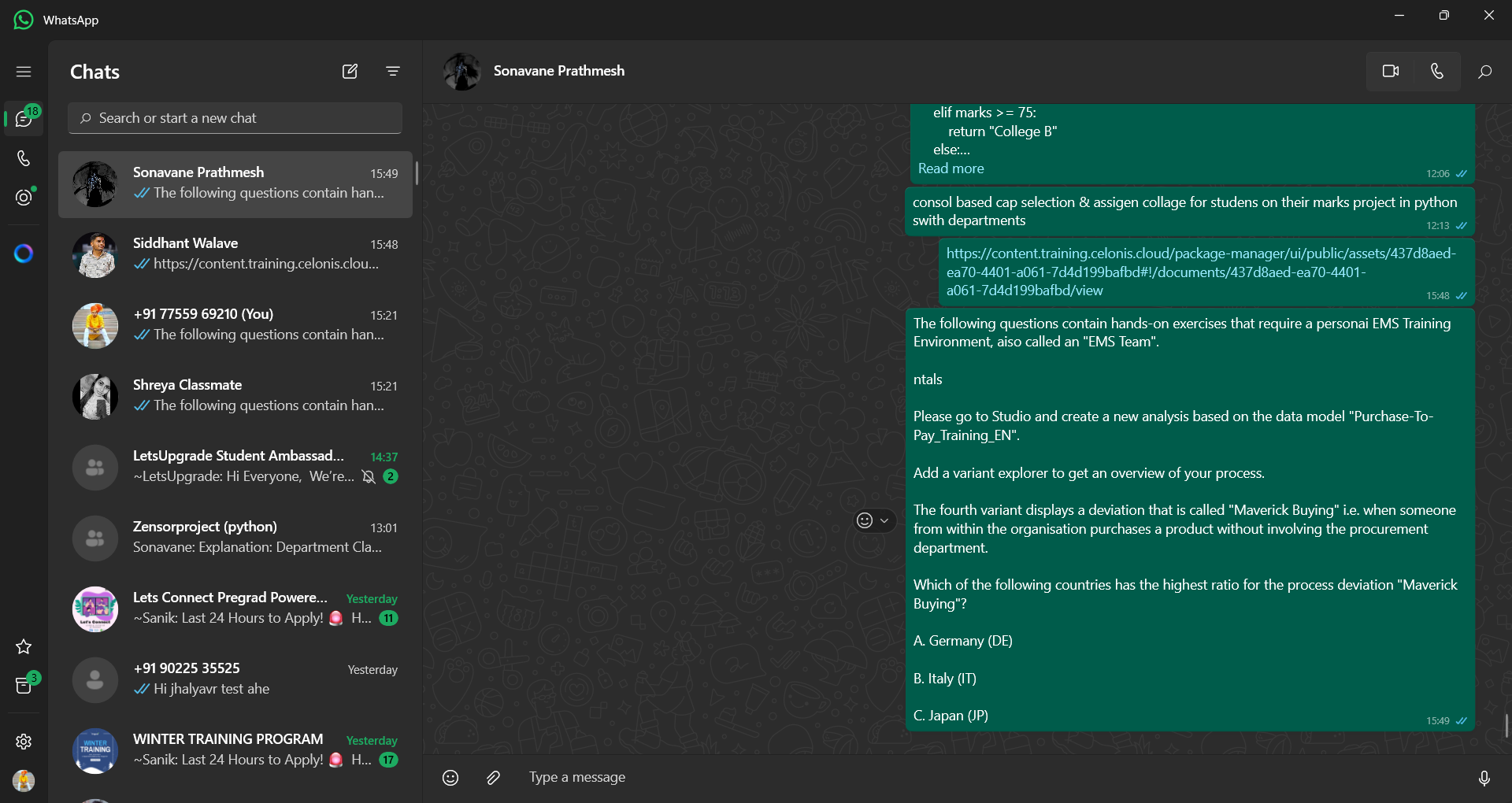
Task: Open emoji picker in message bar
Action: point(450,778)
